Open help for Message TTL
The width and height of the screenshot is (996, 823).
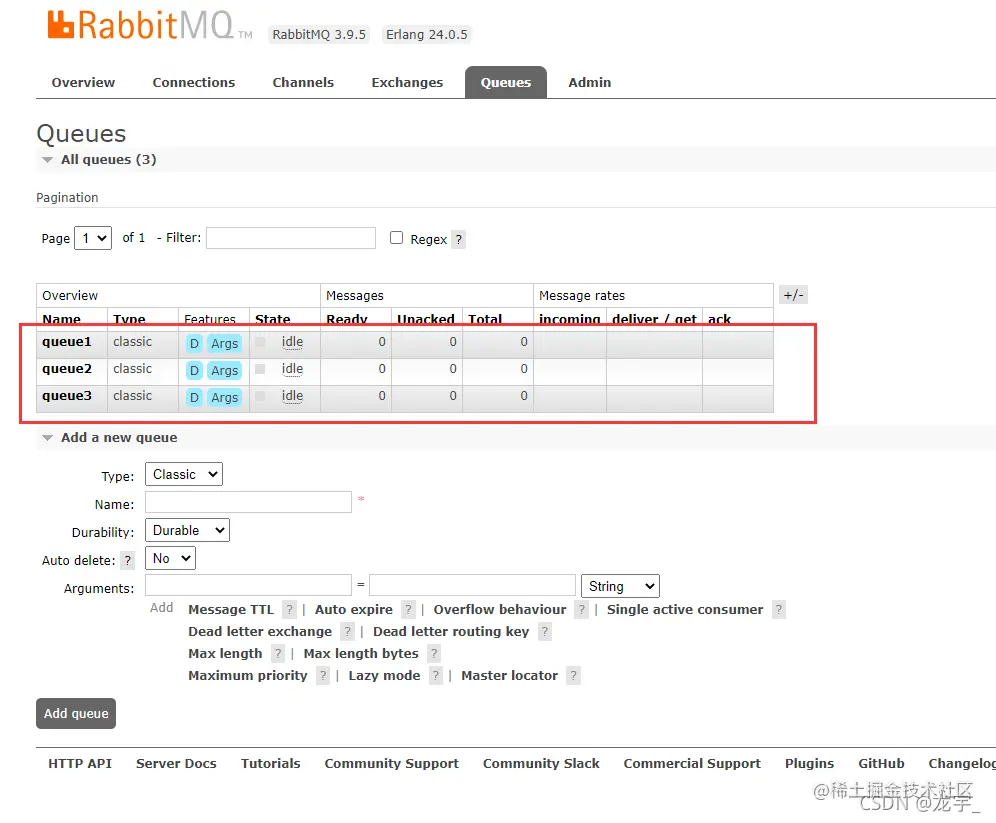(289, 610)
